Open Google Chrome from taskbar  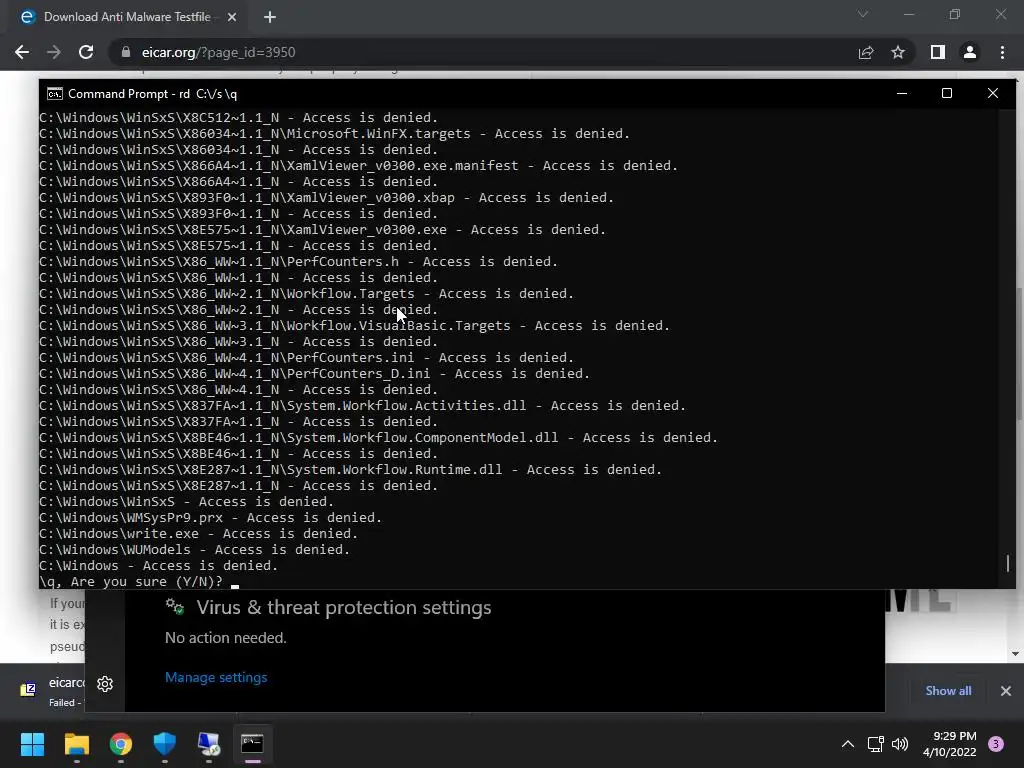pos(121,744)
